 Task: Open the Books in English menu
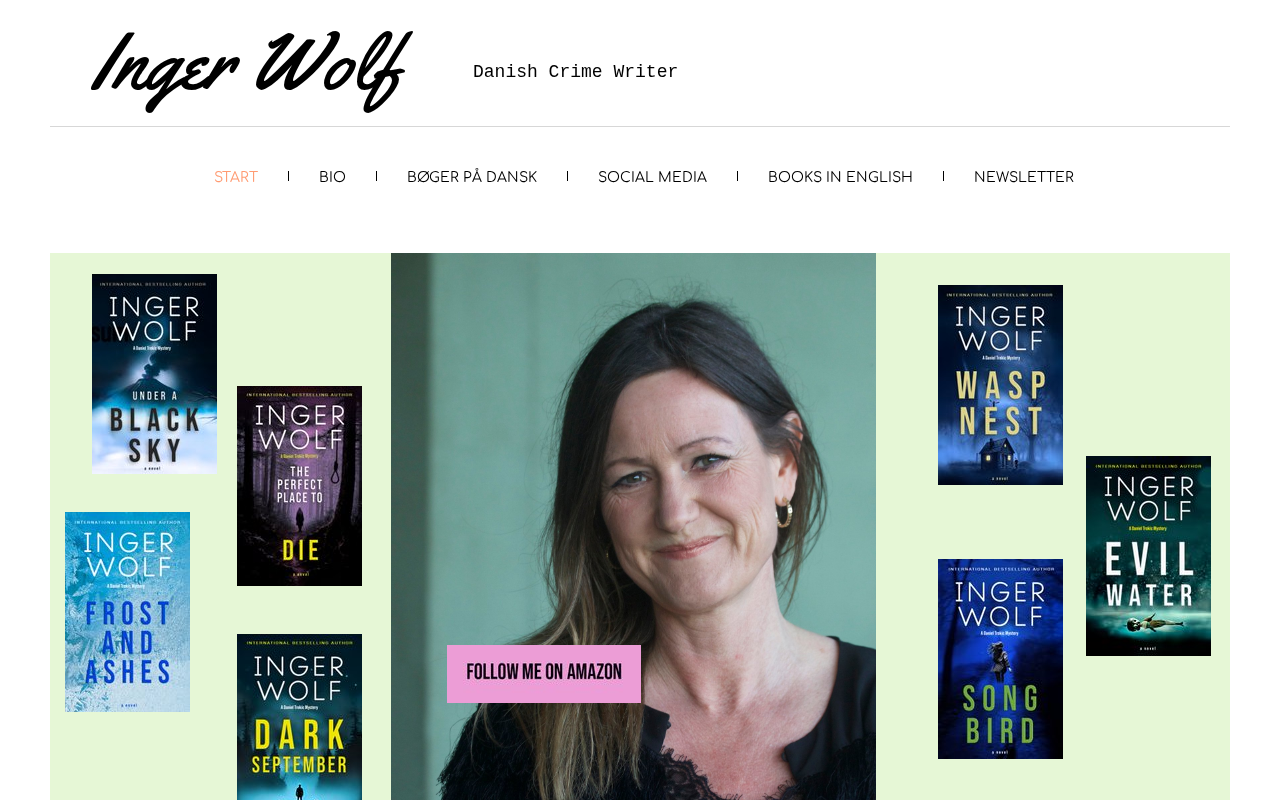840,177
